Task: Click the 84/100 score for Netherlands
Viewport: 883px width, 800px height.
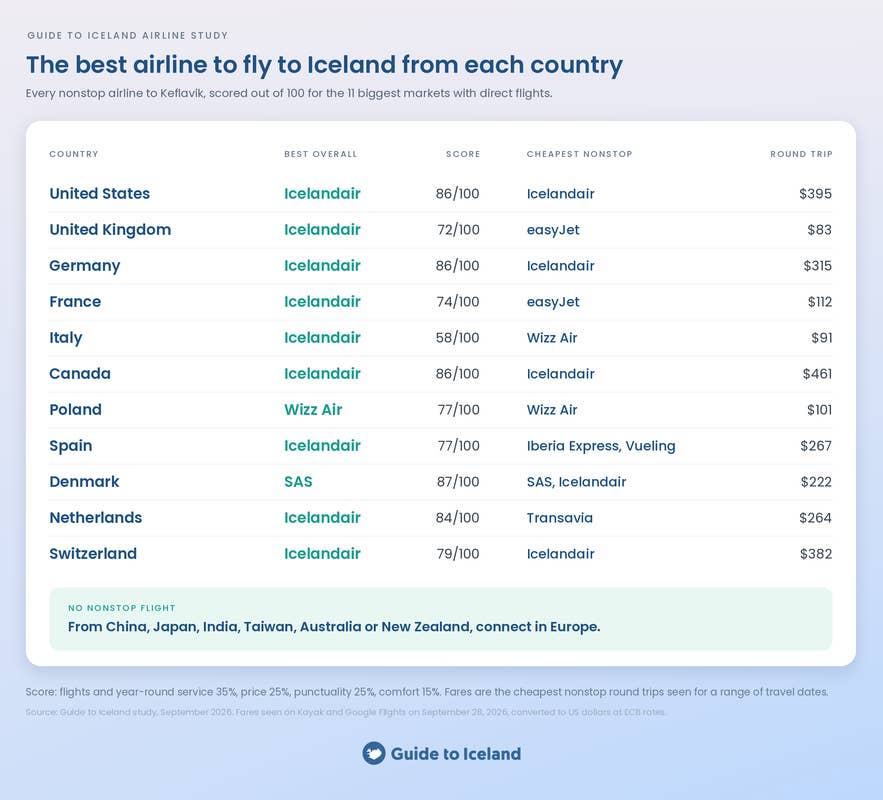Action: (x=457, y=518)
